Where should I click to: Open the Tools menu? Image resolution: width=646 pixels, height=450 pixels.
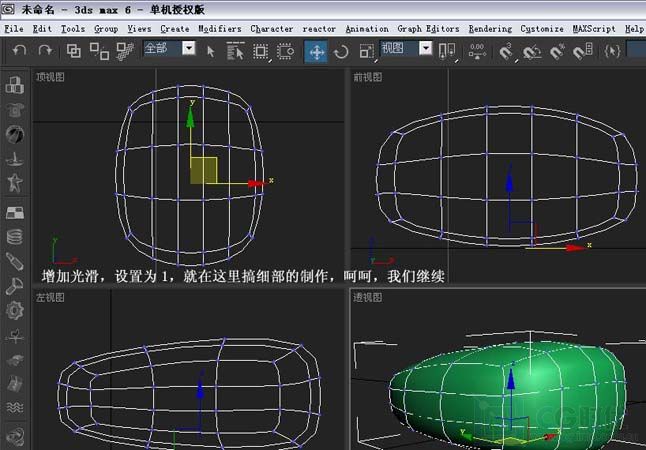73,29
